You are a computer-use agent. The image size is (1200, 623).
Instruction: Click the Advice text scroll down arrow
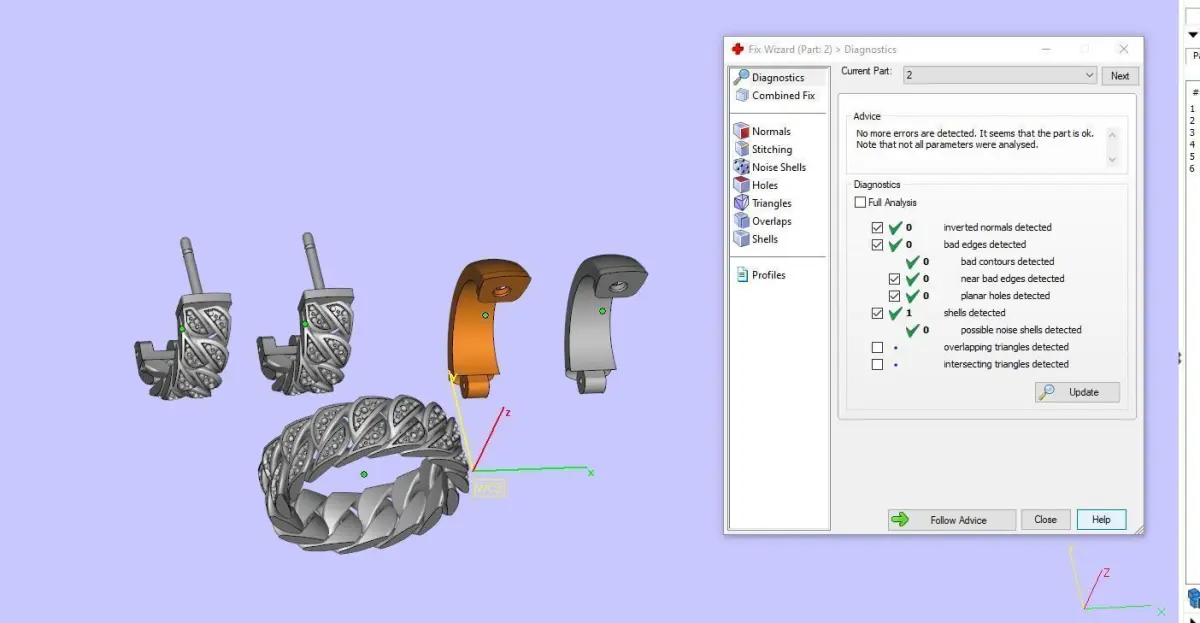coord(1113,159)
